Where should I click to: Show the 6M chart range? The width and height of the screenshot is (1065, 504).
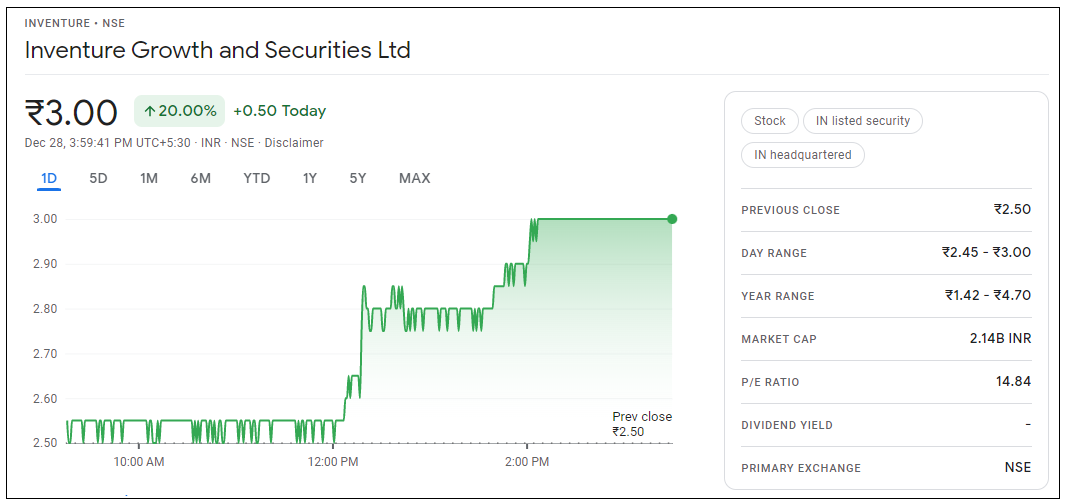pos(200,179)
